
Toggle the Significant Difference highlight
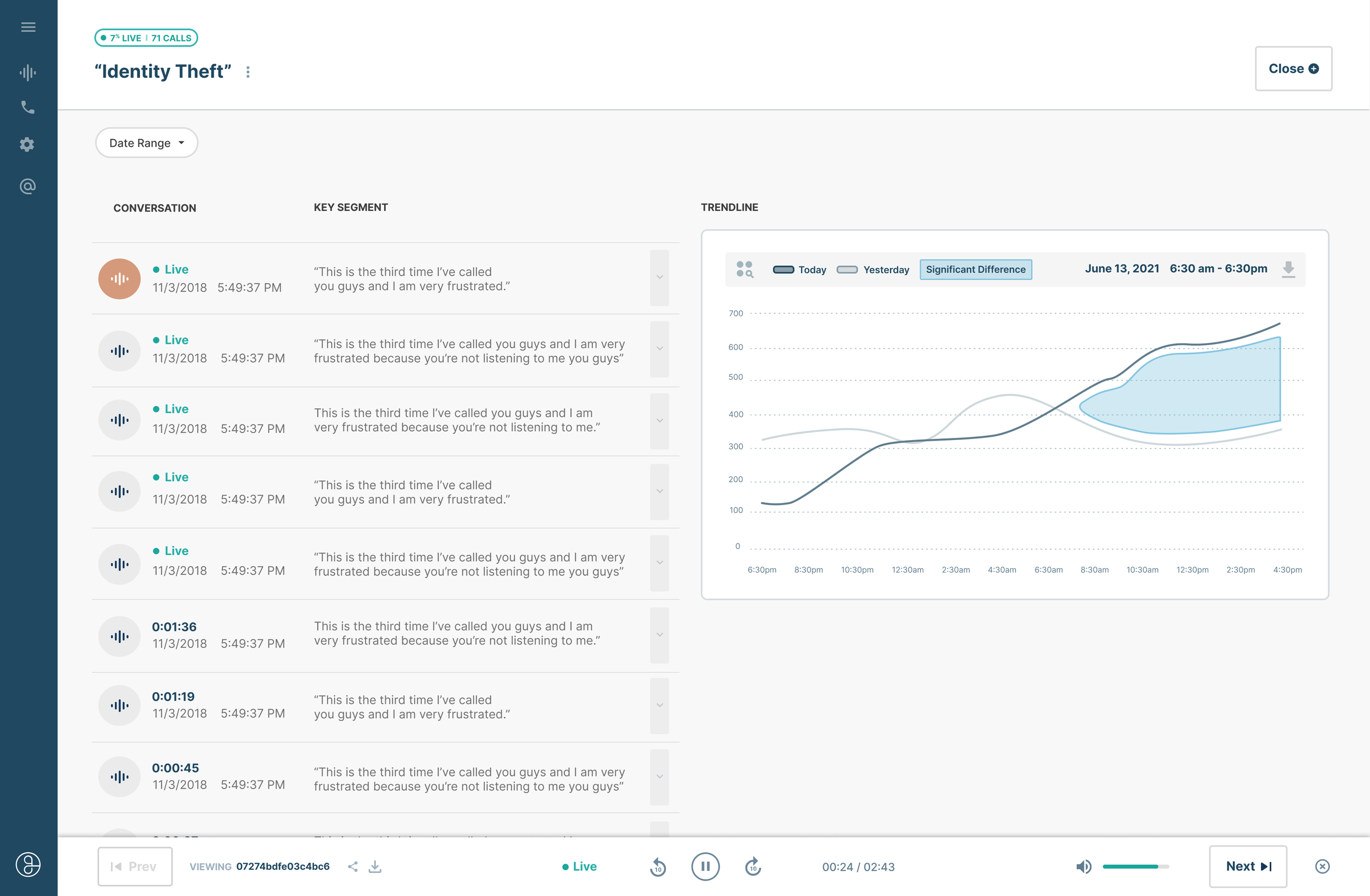pos(975,270)
